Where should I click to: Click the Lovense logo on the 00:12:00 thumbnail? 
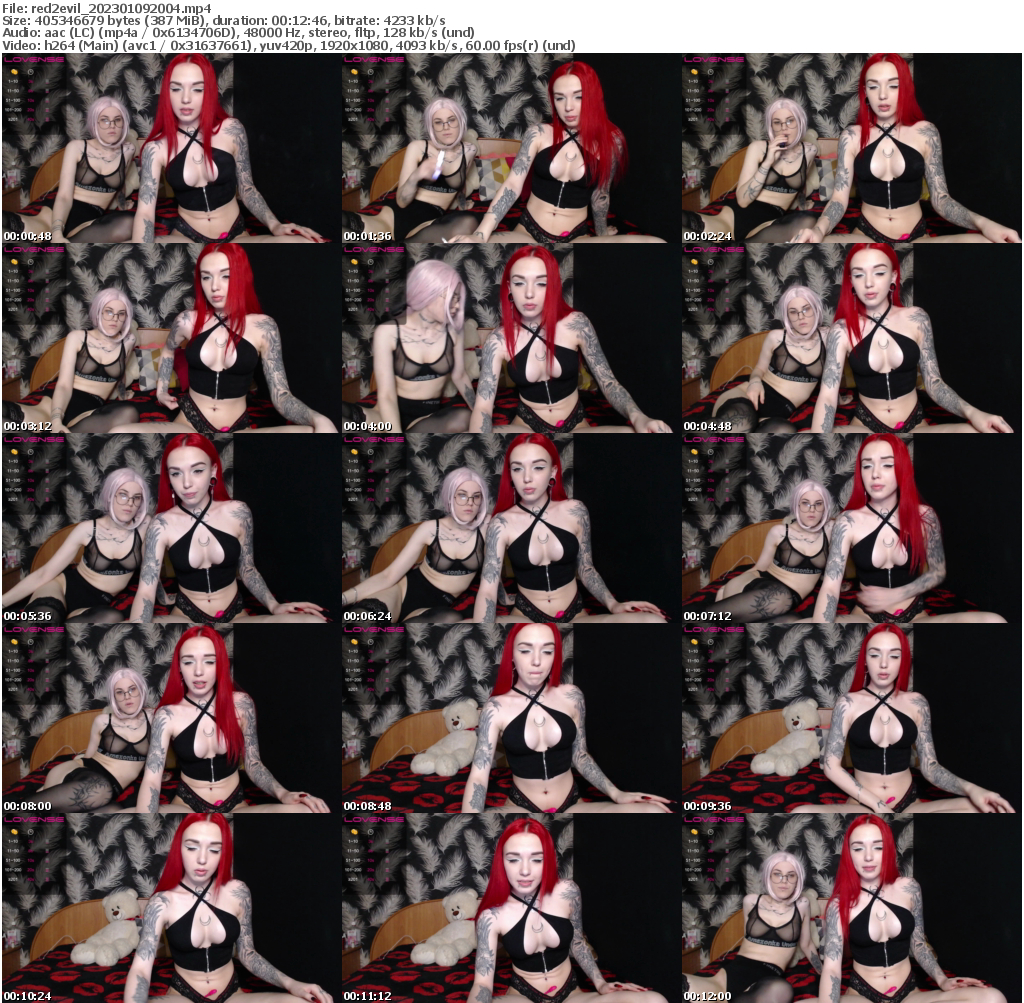coord(716,818)
